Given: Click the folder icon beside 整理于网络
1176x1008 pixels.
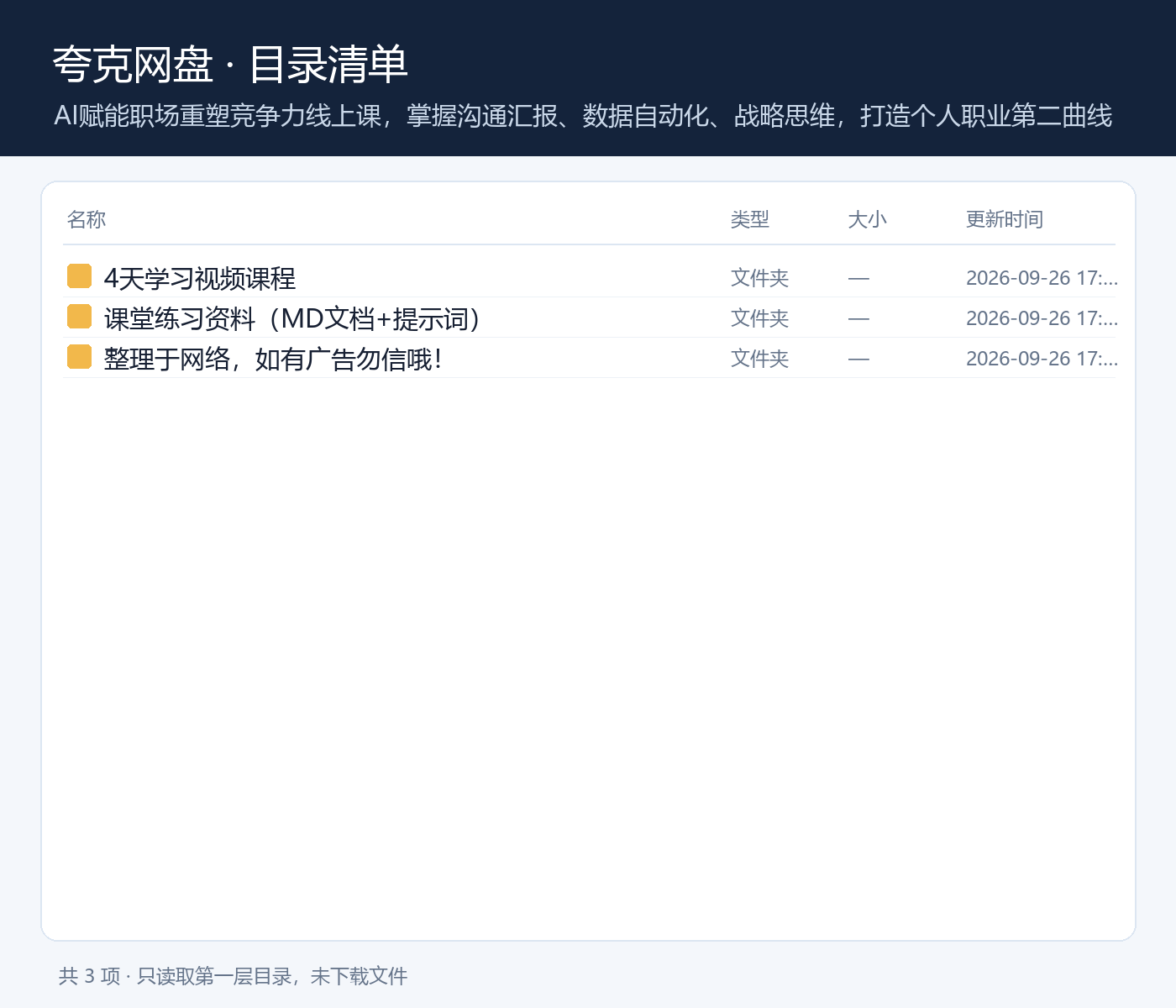Looking at the screenshot, I should 79,357.
